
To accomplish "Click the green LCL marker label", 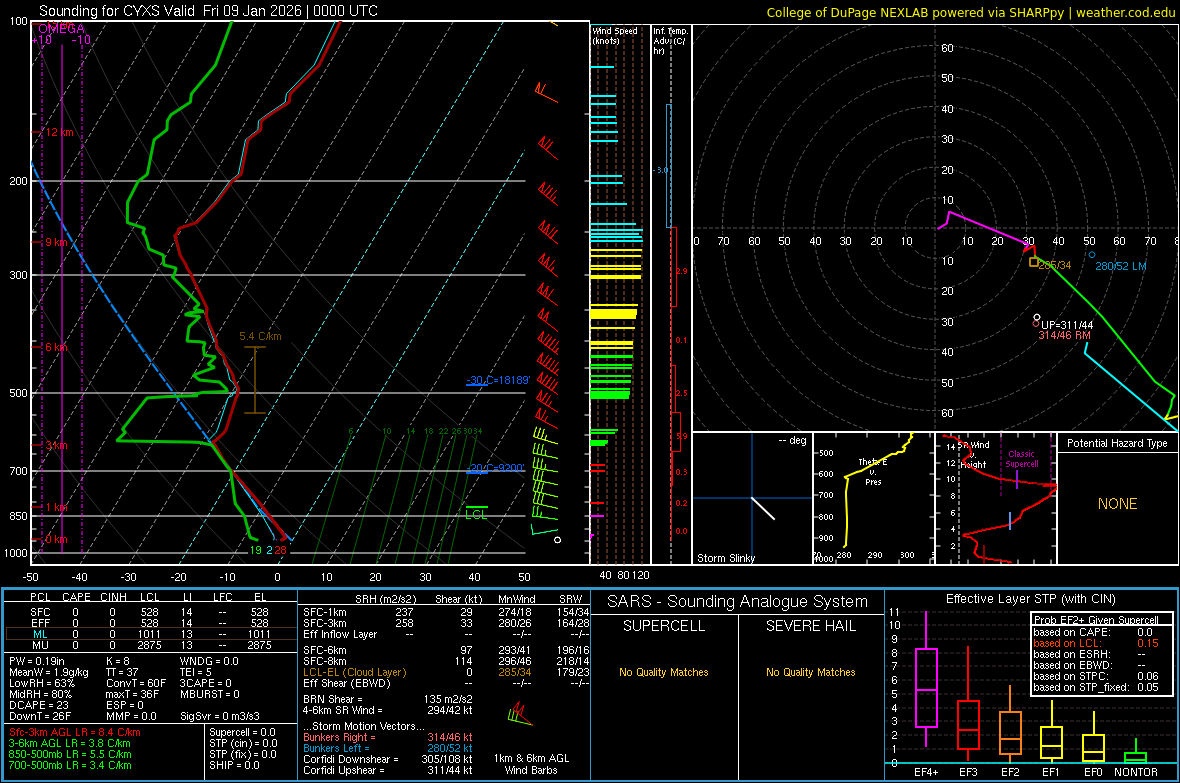I will pos(476,515).
